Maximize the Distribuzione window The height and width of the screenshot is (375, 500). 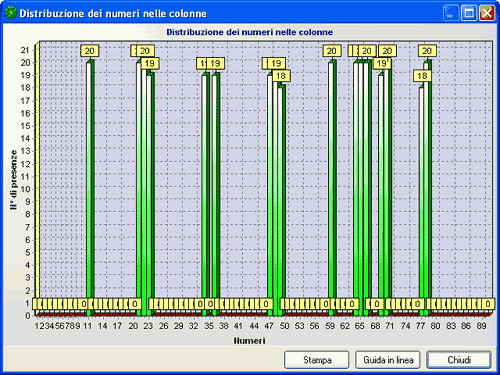click(469, 13)
